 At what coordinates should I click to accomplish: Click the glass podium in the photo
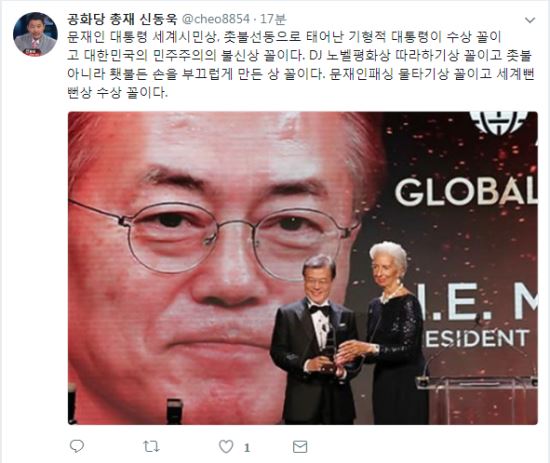pyautogui.click(x=479, y=400)
